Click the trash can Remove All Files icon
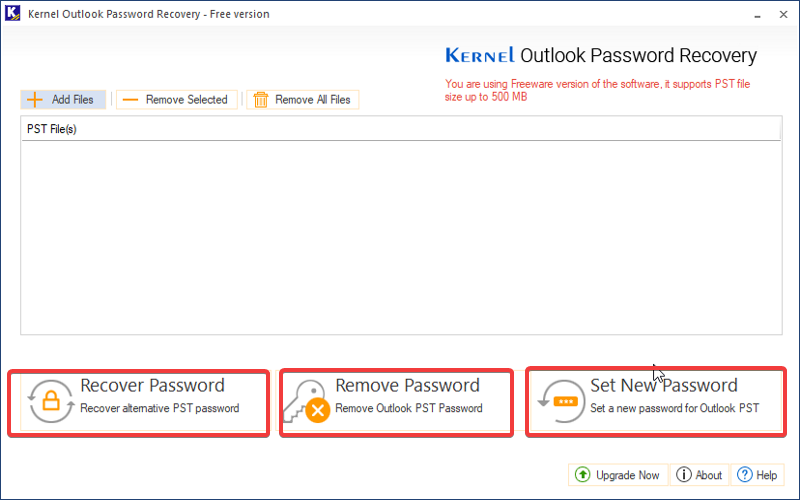Image resolution: width=800 pixels, height=500 pixels. tap(261, 99)
